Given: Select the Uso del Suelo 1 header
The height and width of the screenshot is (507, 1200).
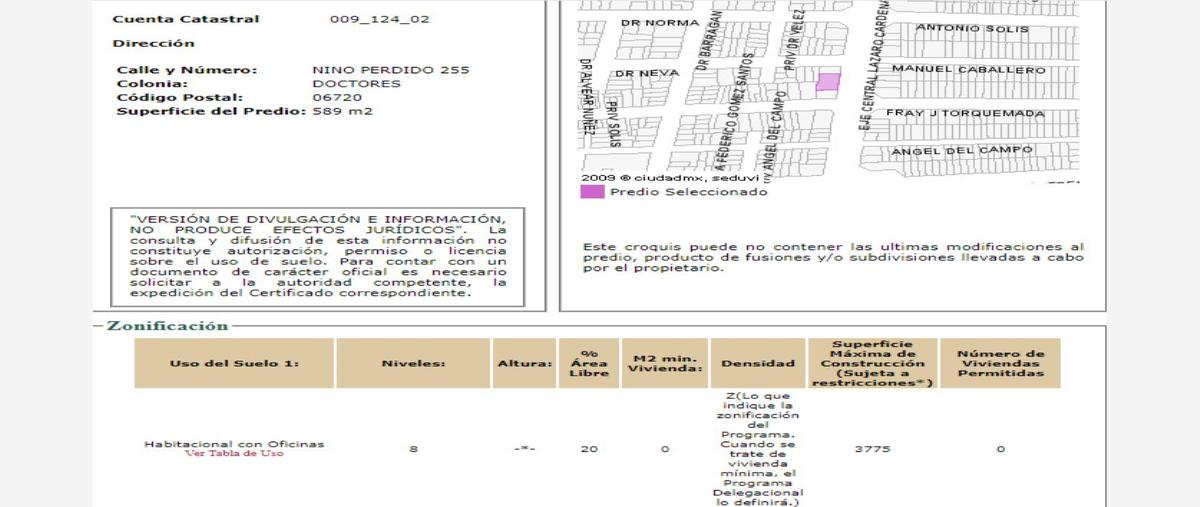Looking at the screenshot, I should [x=234, y=364].
